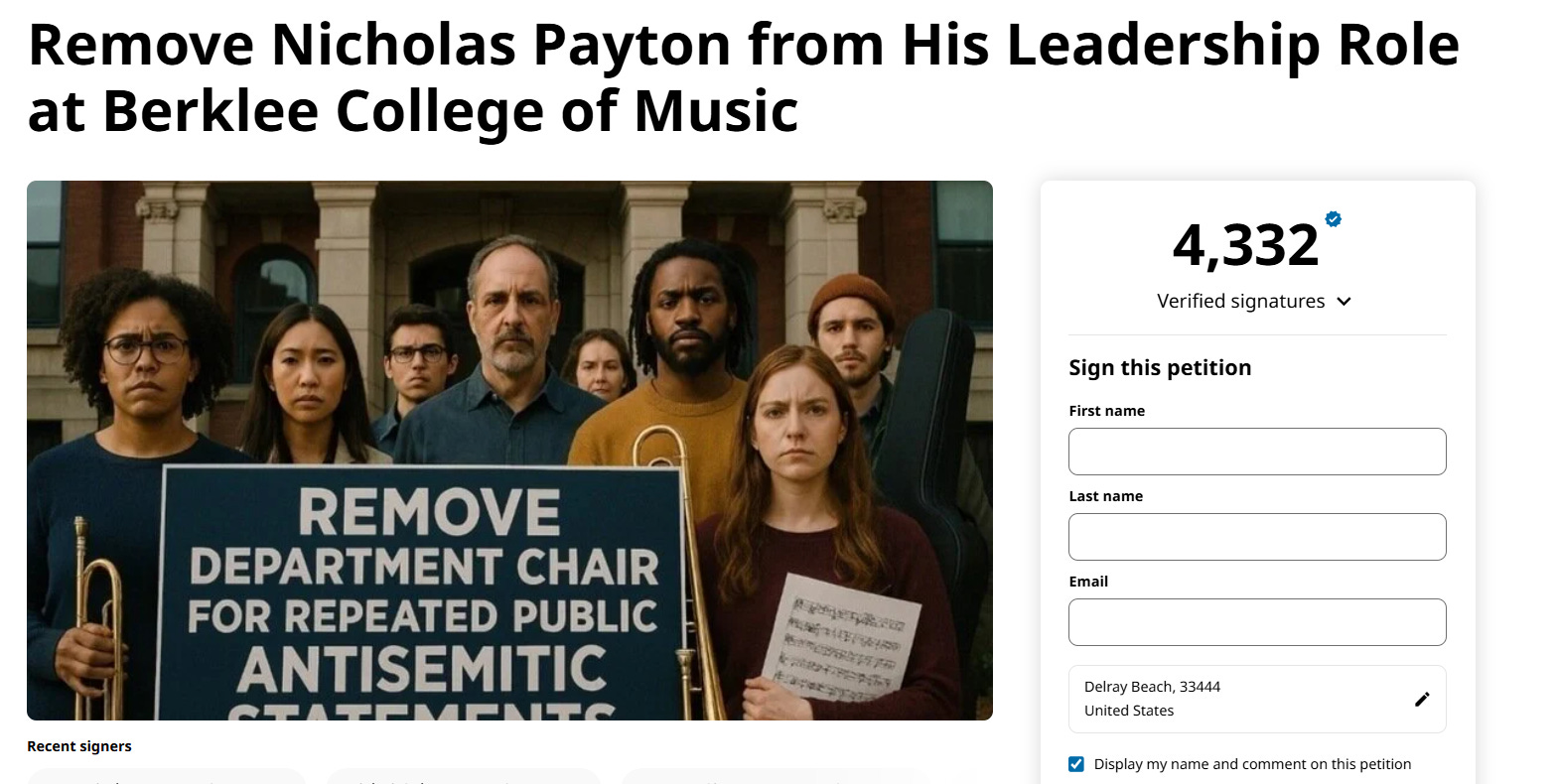
Task: Click the First name label
Action: [x=1106, y=411]
